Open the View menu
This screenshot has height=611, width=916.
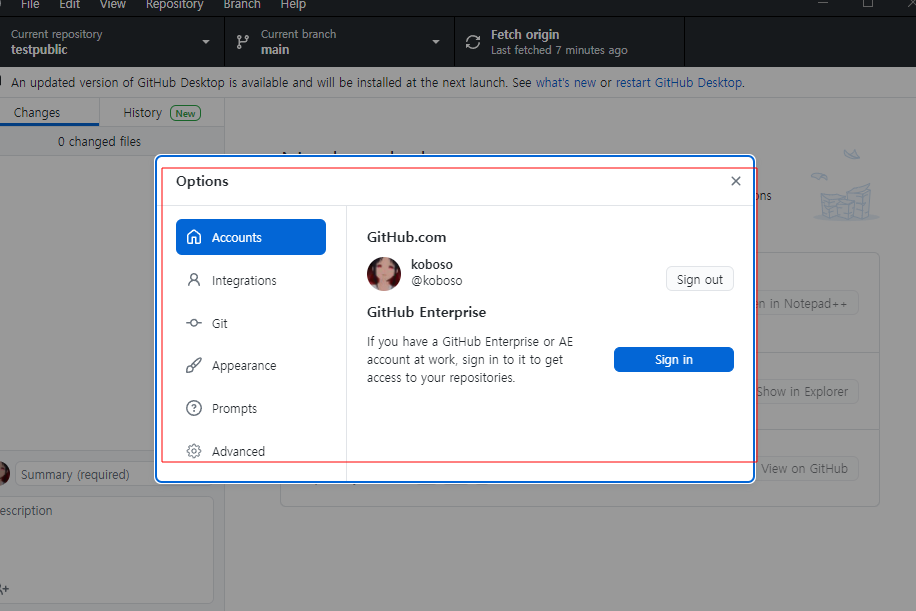coord(112,5)
